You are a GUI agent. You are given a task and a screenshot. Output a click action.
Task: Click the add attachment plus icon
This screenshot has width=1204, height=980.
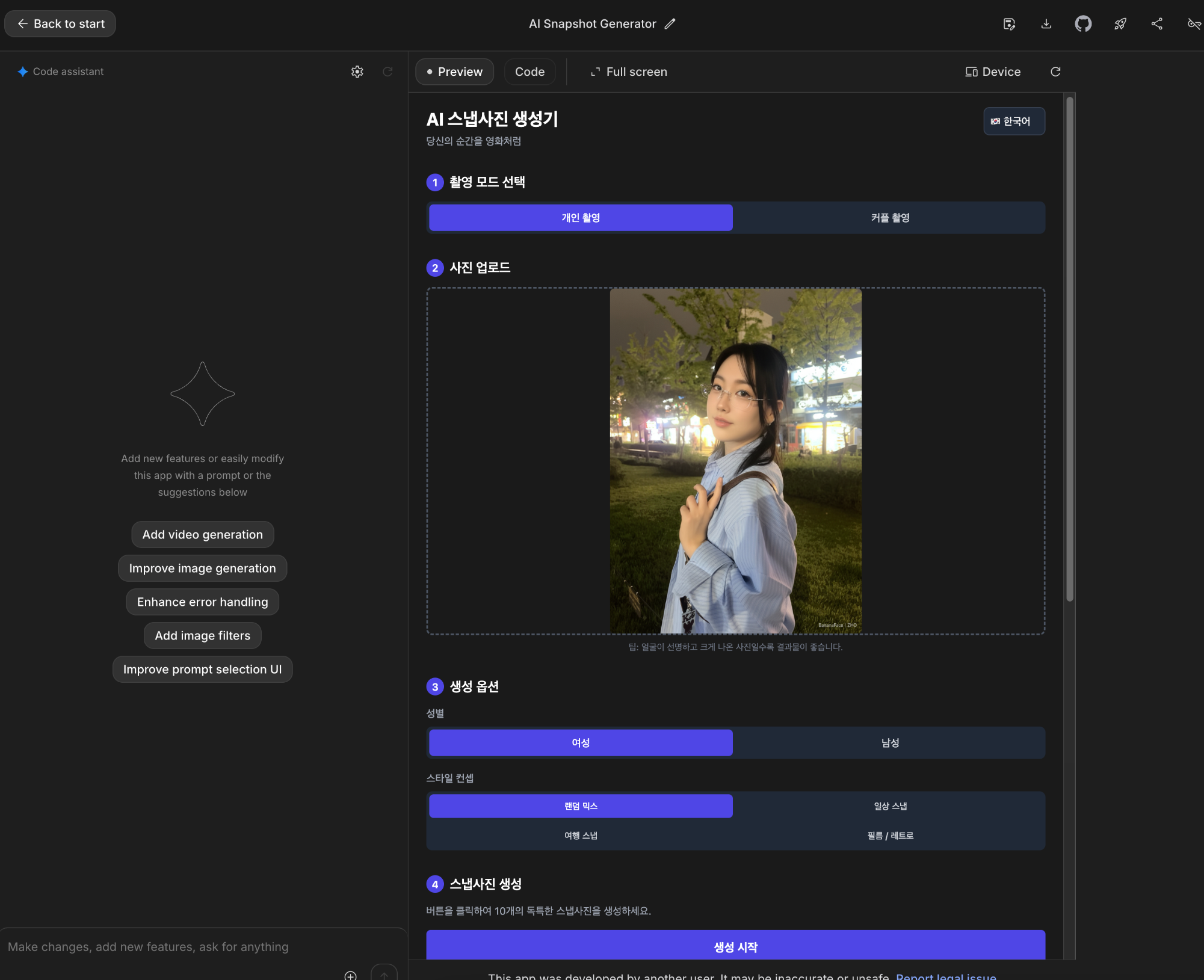350,975
